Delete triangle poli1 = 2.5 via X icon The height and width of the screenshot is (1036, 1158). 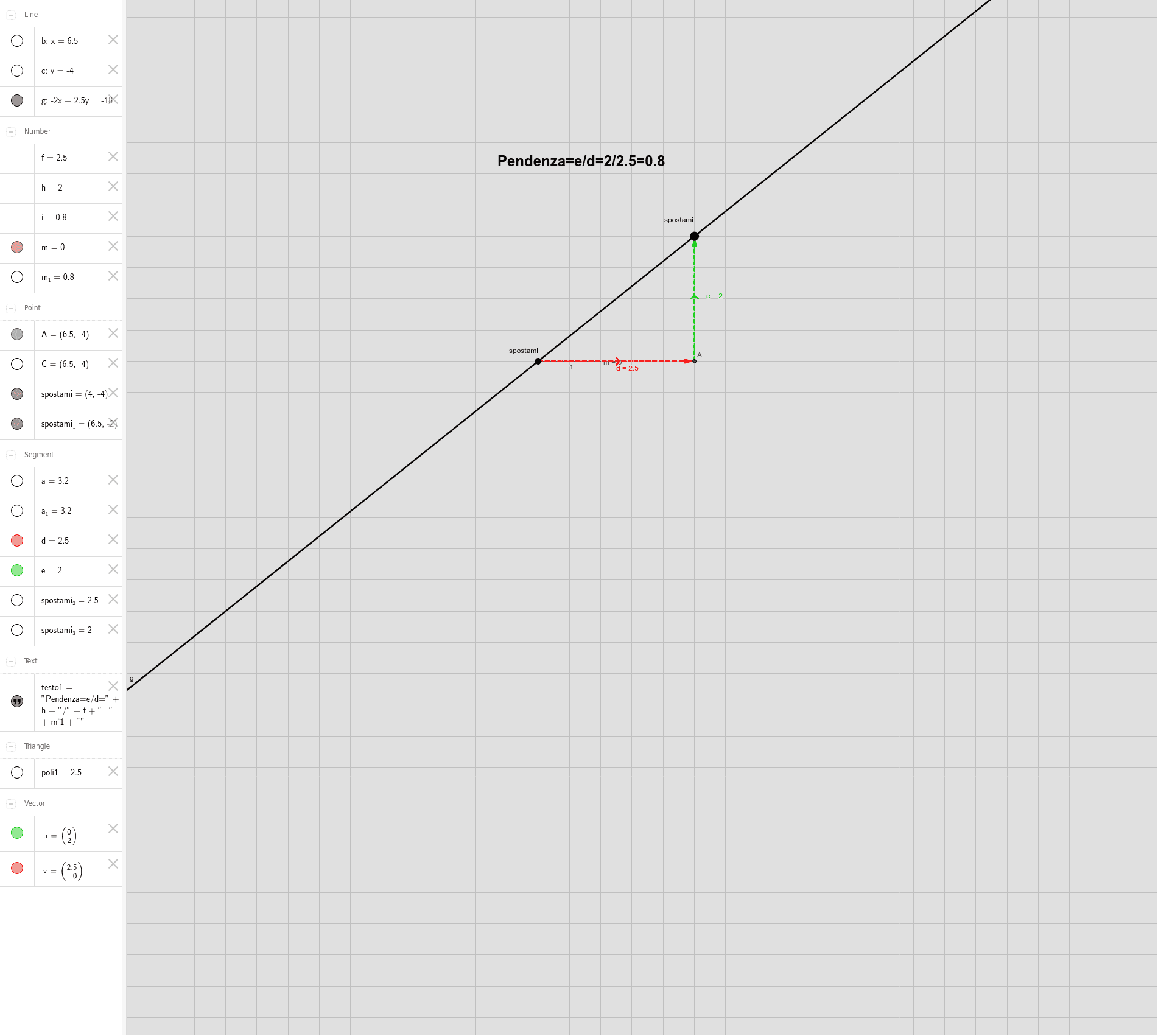[x=113, y=771]
